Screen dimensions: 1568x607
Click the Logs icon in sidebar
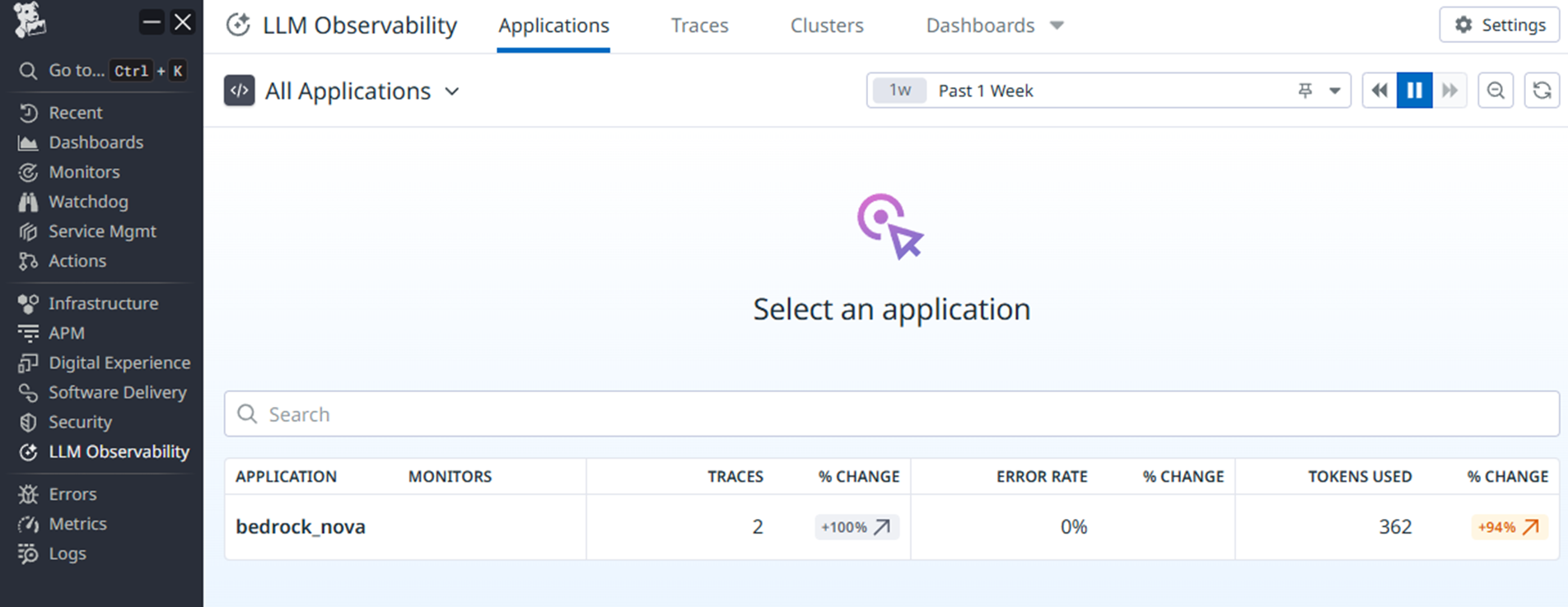coord(28,553)
